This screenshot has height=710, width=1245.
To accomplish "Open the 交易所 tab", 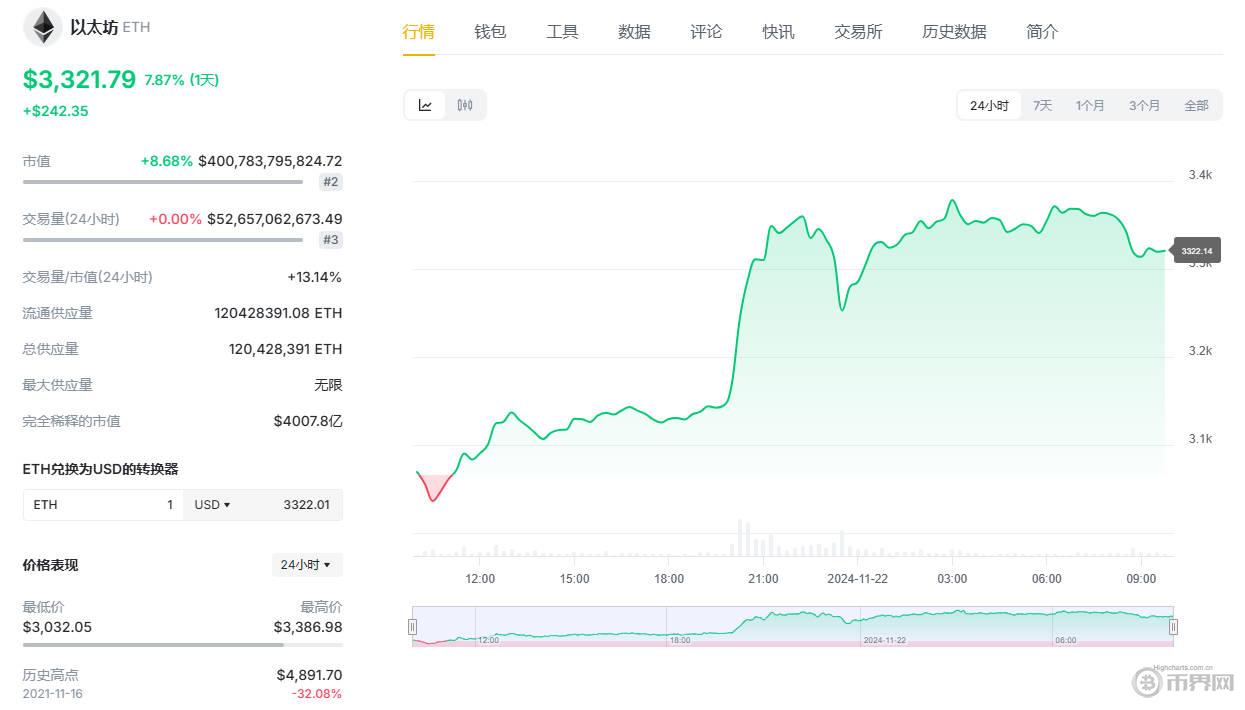I will (858, 32).
